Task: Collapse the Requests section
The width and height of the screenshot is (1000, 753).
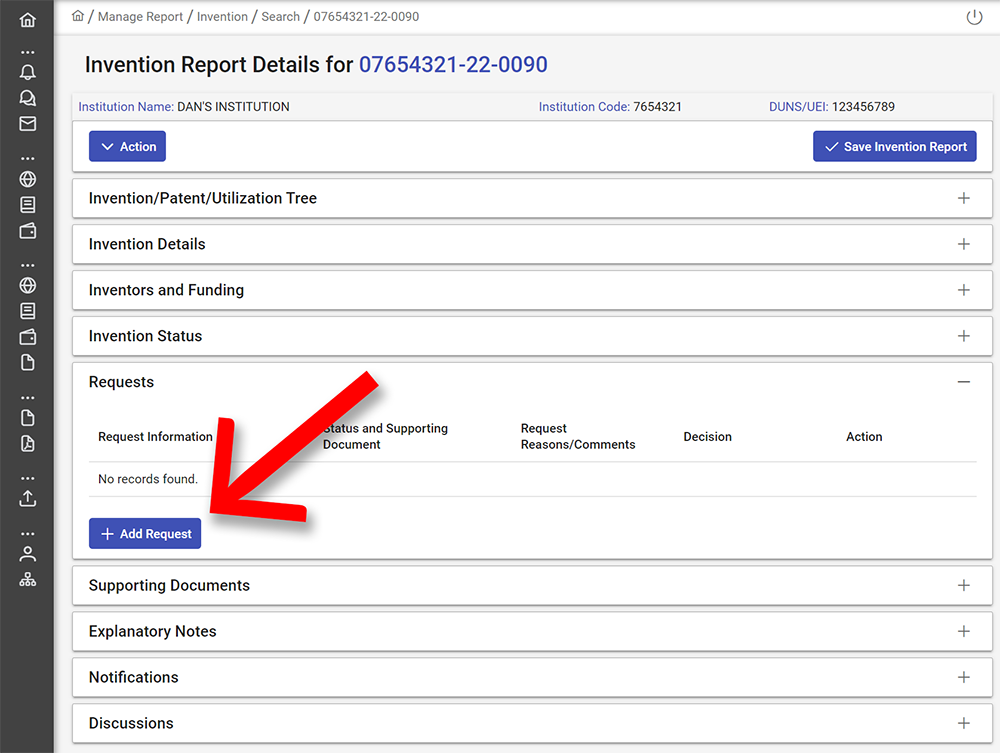Action: 963,382
